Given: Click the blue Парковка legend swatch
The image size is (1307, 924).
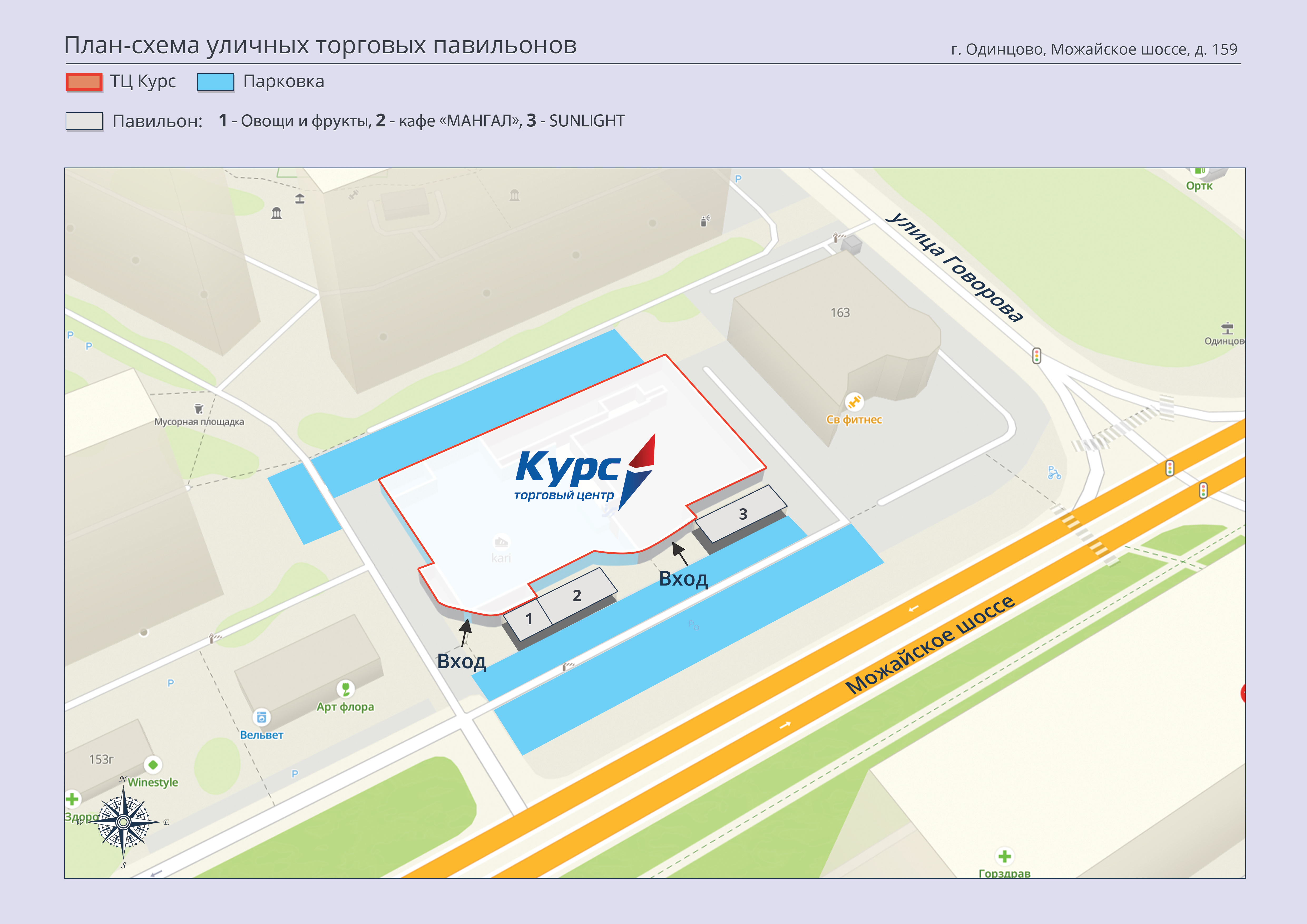Looking at the screenshot, I should pyautogui.click(x=215, y=82).
